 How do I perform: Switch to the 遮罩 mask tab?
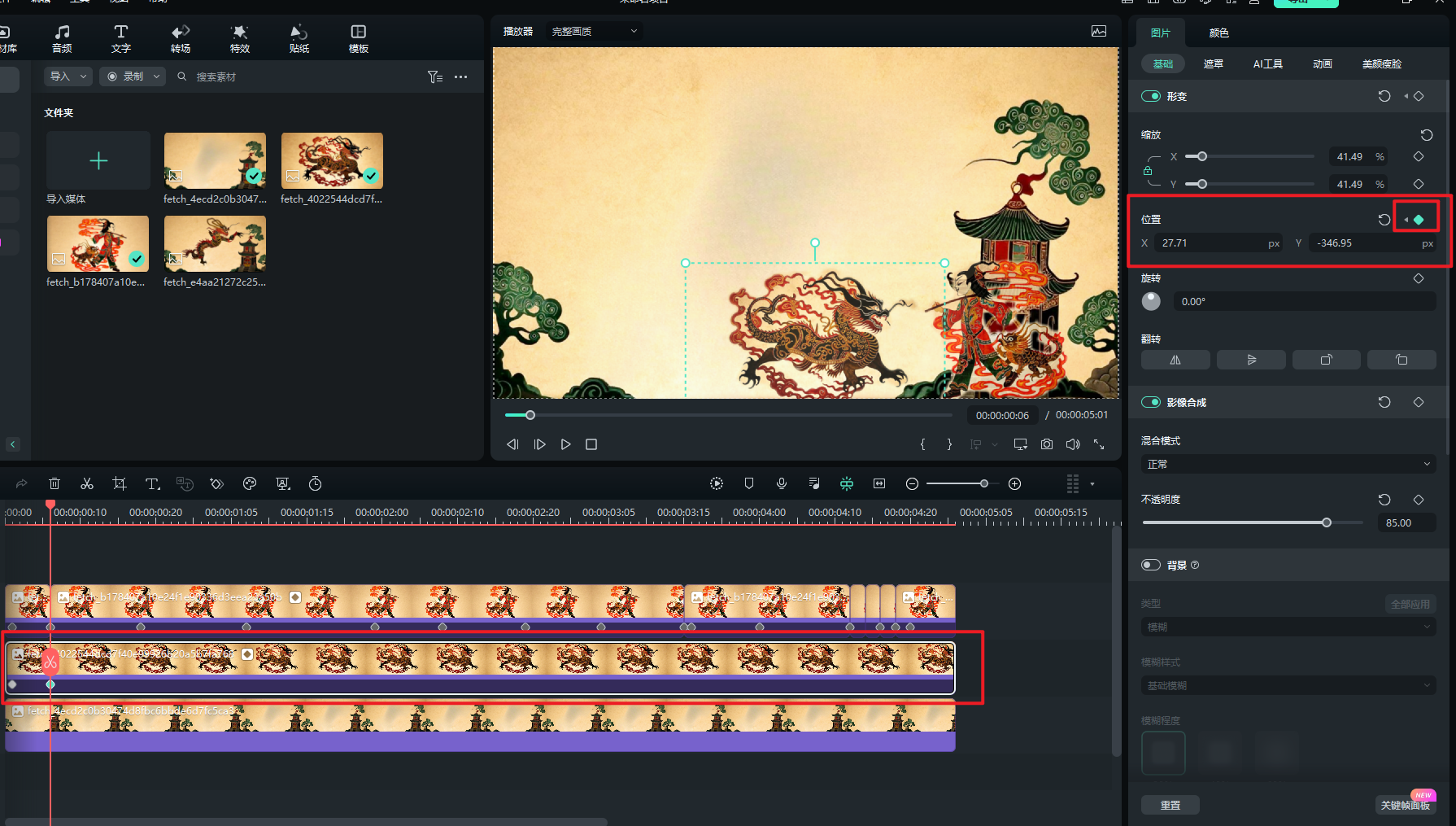(x=1213, y=63)
